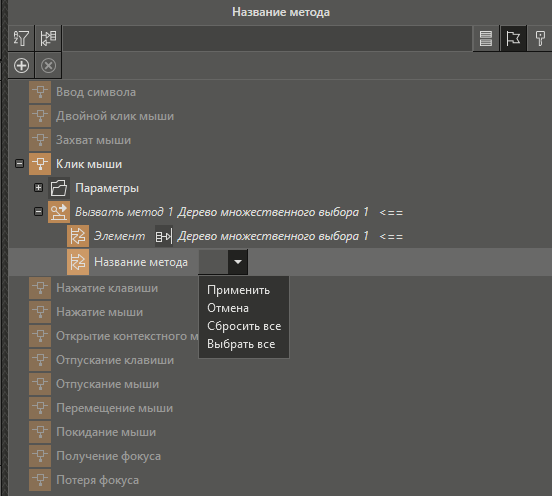Click the Параметры folder icon
Screen dimensions: 552x496
59,188
